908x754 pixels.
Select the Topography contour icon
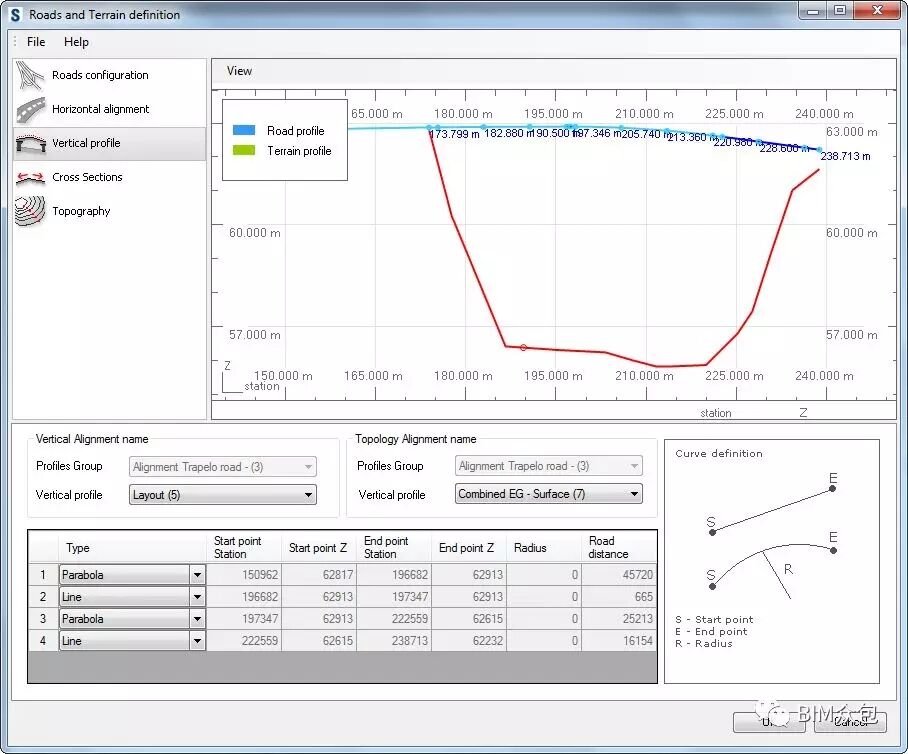(31, 211)
